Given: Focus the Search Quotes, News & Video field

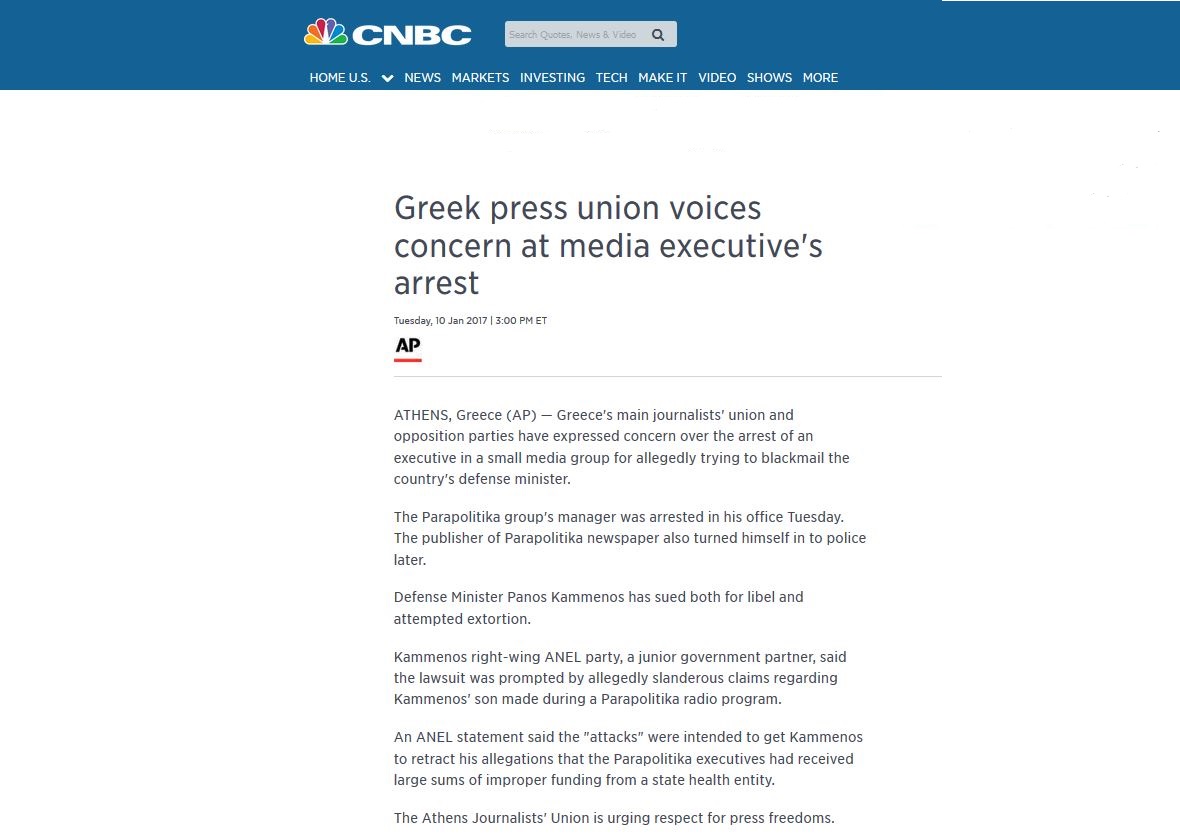Looking at the screenshot, I should click(591, 35).
